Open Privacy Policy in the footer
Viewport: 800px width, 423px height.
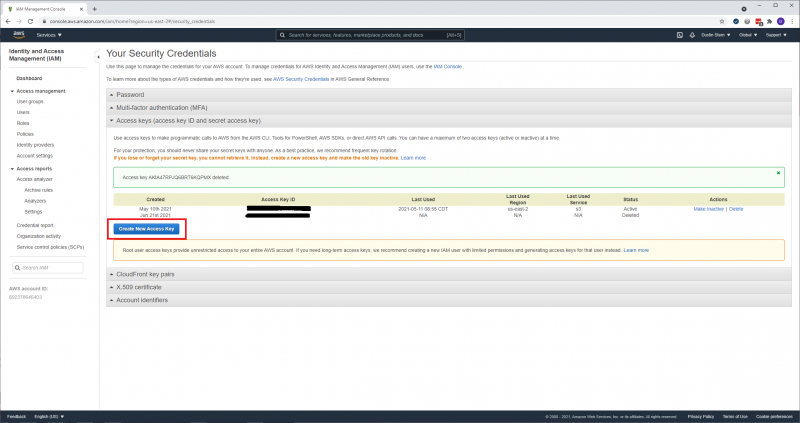[x=701, y=416]
